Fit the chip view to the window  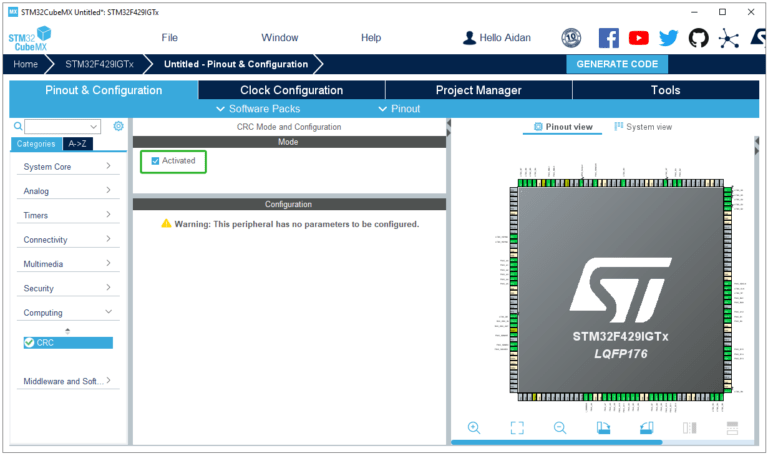click(517, 428)
